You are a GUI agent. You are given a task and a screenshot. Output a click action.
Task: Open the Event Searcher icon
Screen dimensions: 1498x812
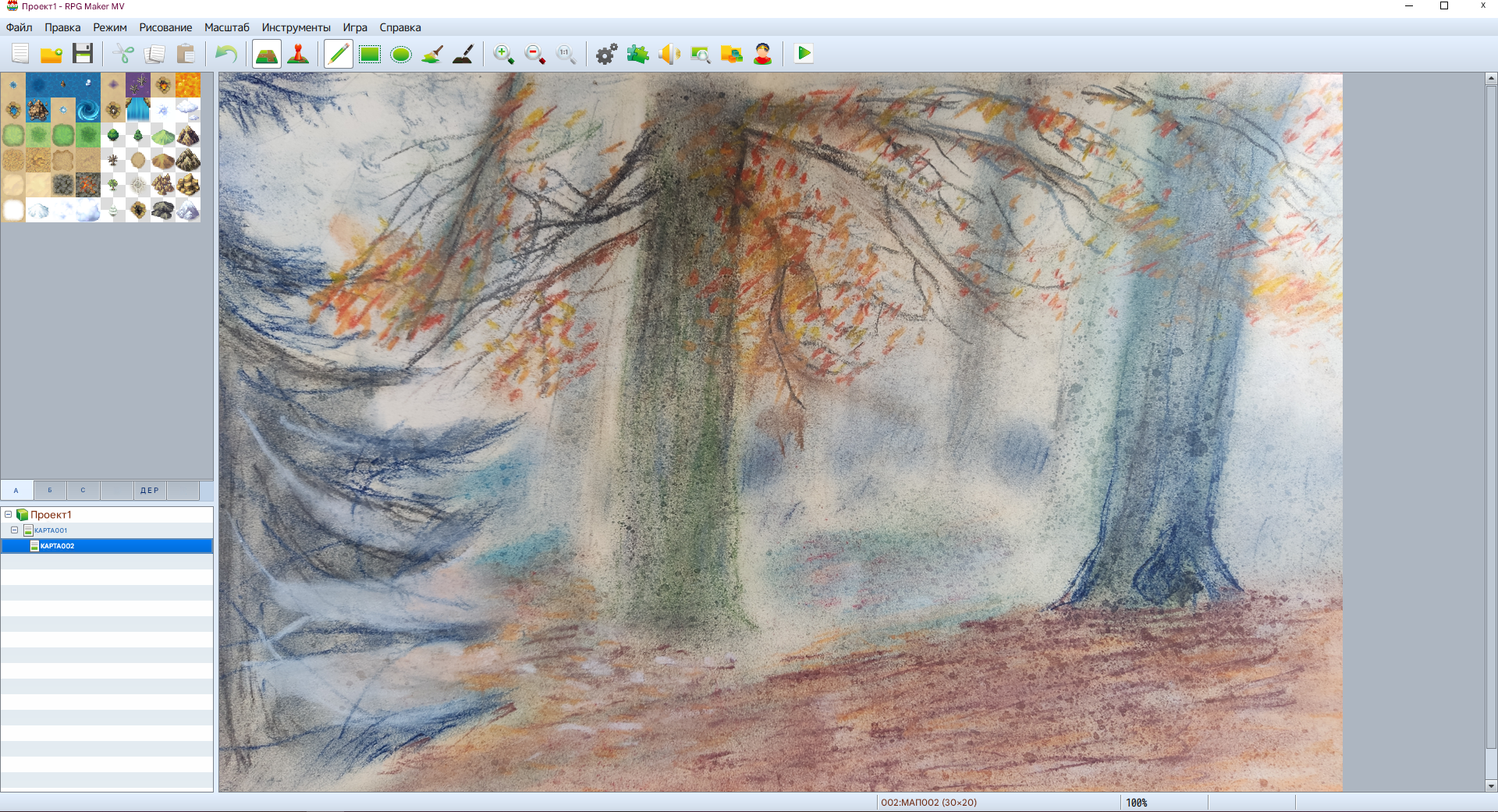click(x=701, y=54)
